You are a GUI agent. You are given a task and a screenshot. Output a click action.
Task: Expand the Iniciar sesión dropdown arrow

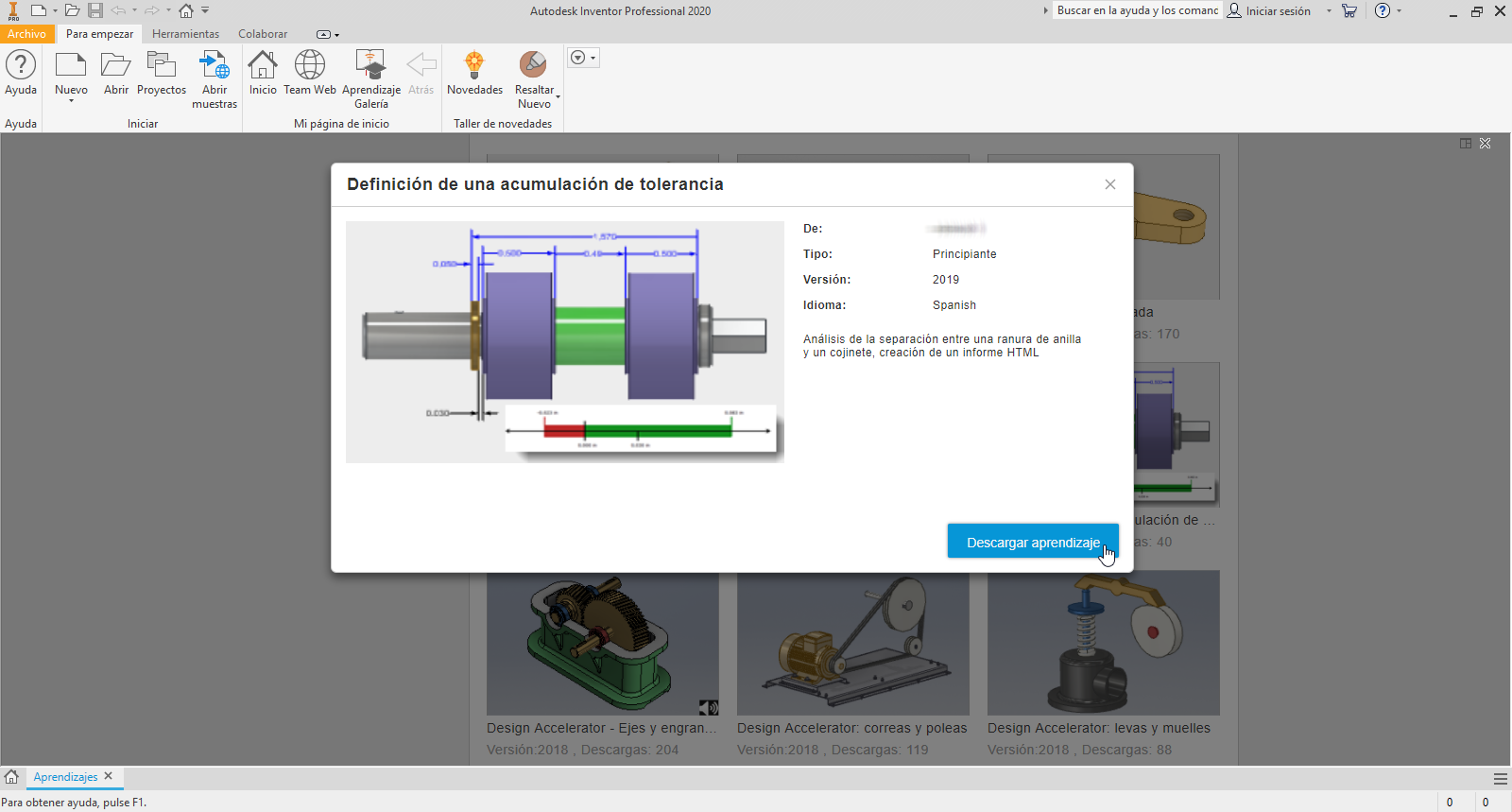[1329, 11]
